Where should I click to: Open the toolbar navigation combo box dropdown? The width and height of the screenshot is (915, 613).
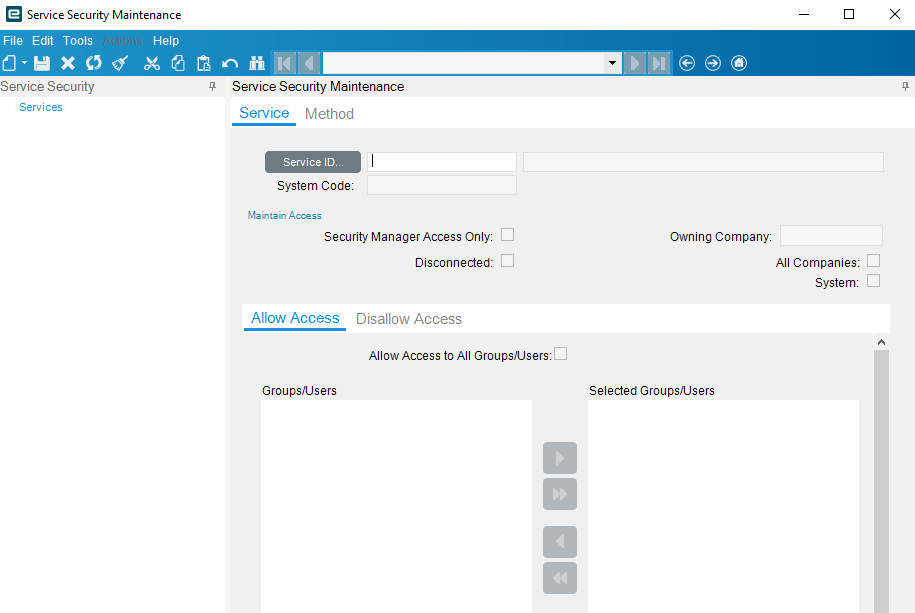pyautogui.click(x=612, y=63)
